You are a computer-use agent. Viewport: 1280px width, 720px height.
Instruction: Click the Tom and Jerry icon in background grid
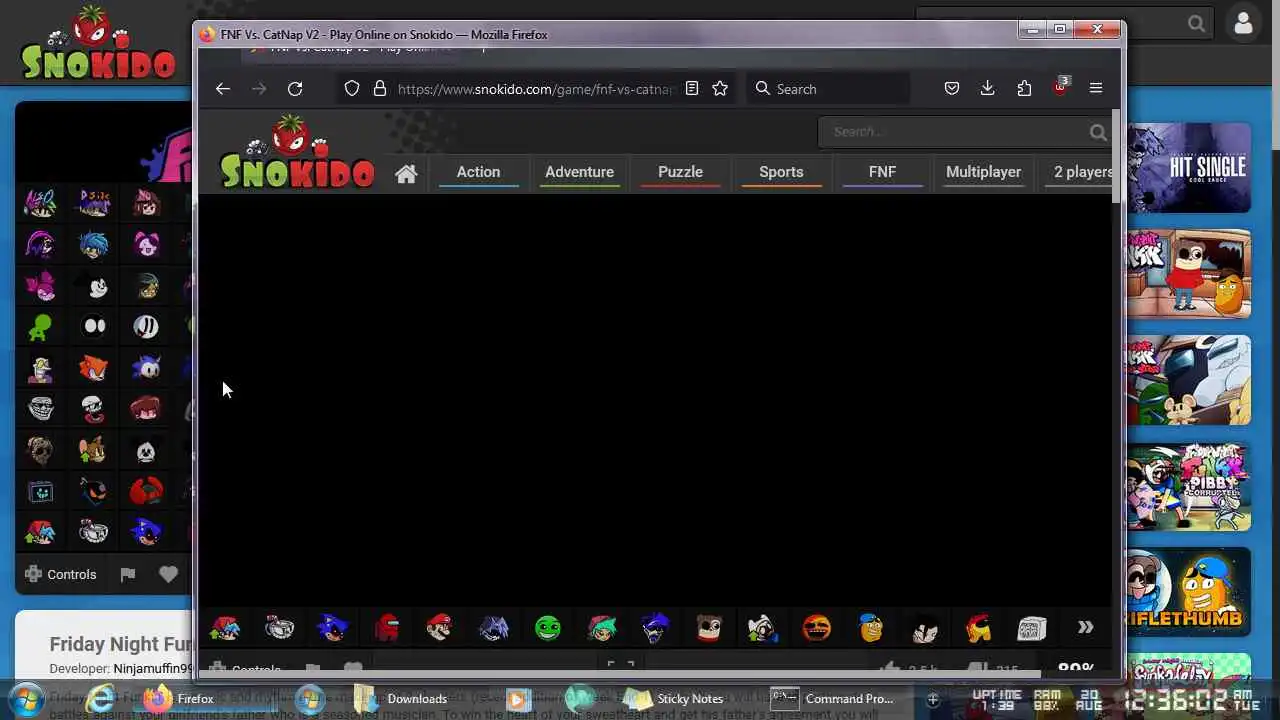pyautogui.click(x=93, y=450)
